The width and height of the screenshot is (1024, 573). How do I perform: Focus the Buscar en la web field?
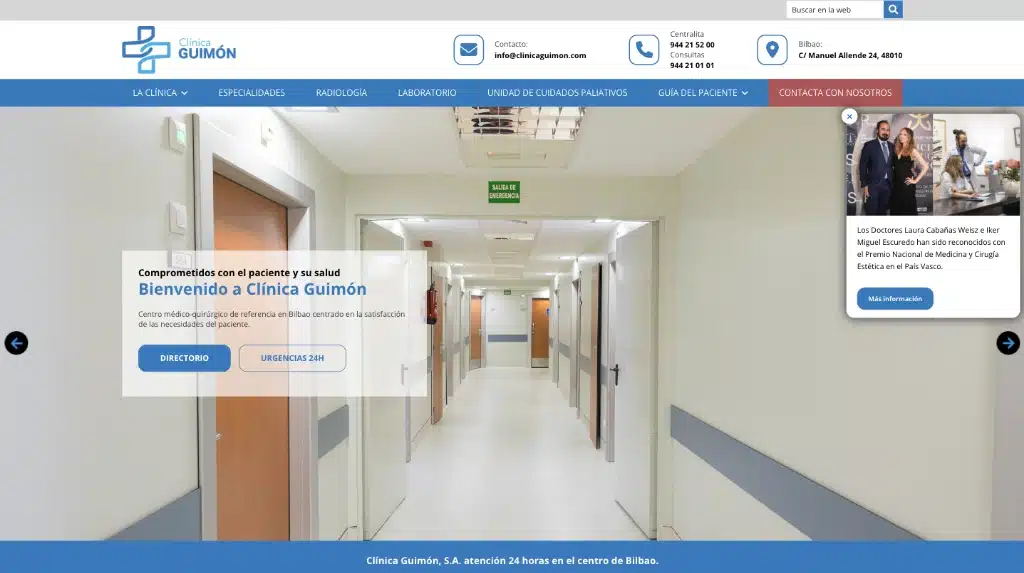click(x=835, y=9)
